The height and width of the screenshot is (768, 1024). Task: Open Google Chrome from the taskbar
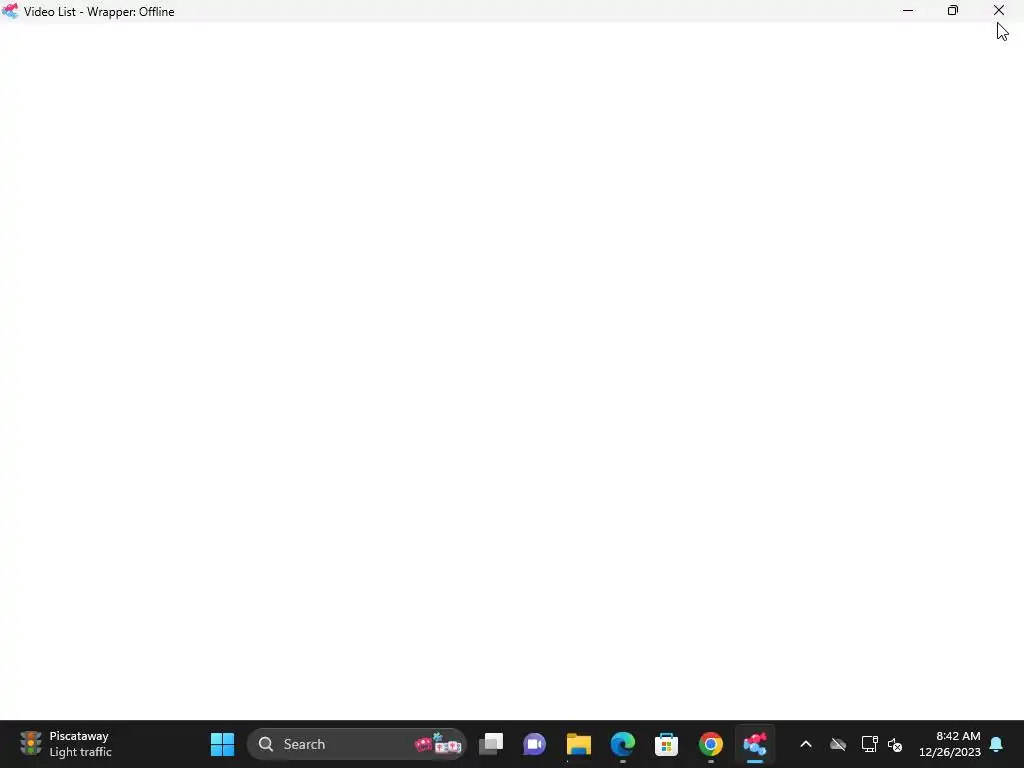[x=711, y=744]
